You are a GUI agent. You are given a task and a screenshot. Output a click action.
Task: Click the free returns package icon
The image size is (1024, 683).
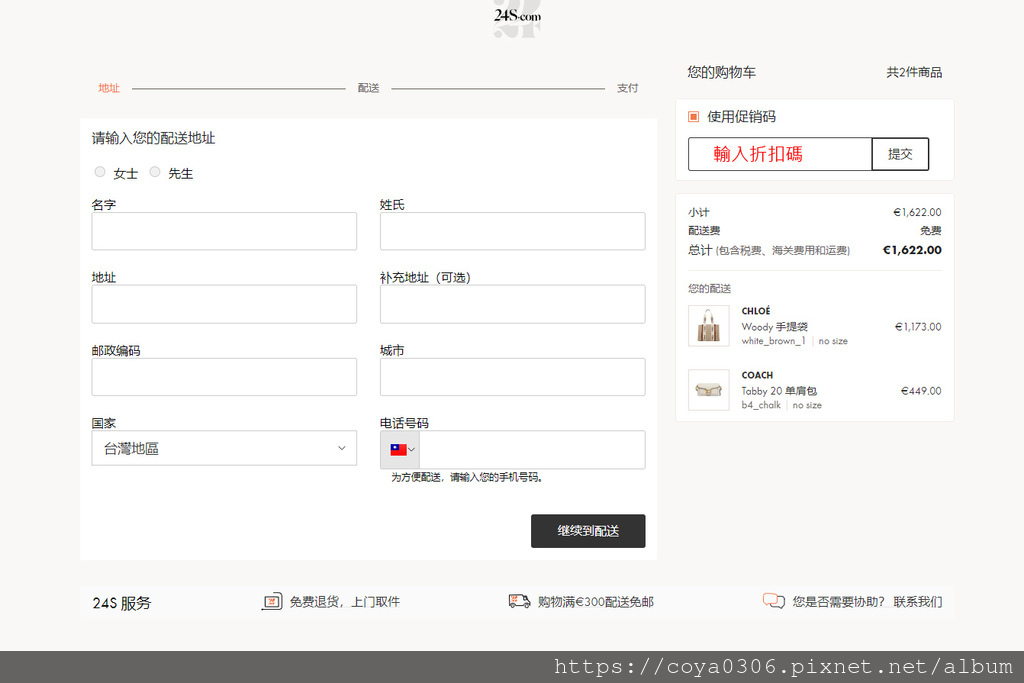[272, 601]
